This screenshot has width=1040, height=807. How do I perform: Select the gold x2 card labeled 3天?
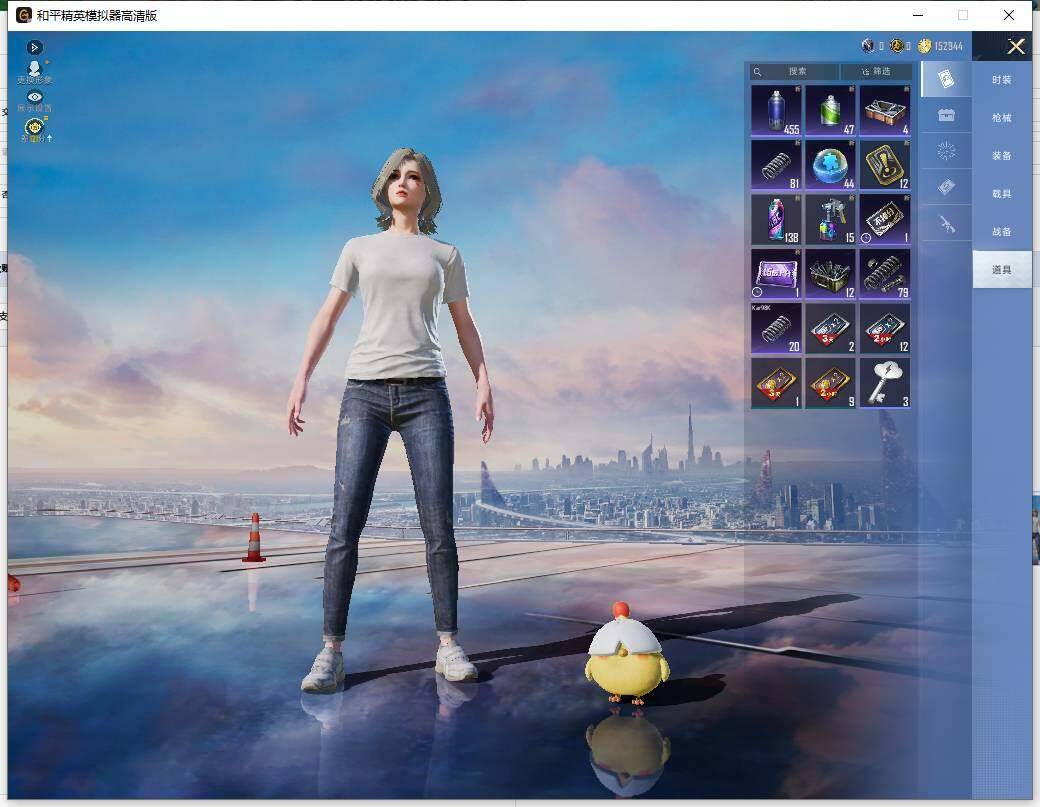(x=776, y=383)
